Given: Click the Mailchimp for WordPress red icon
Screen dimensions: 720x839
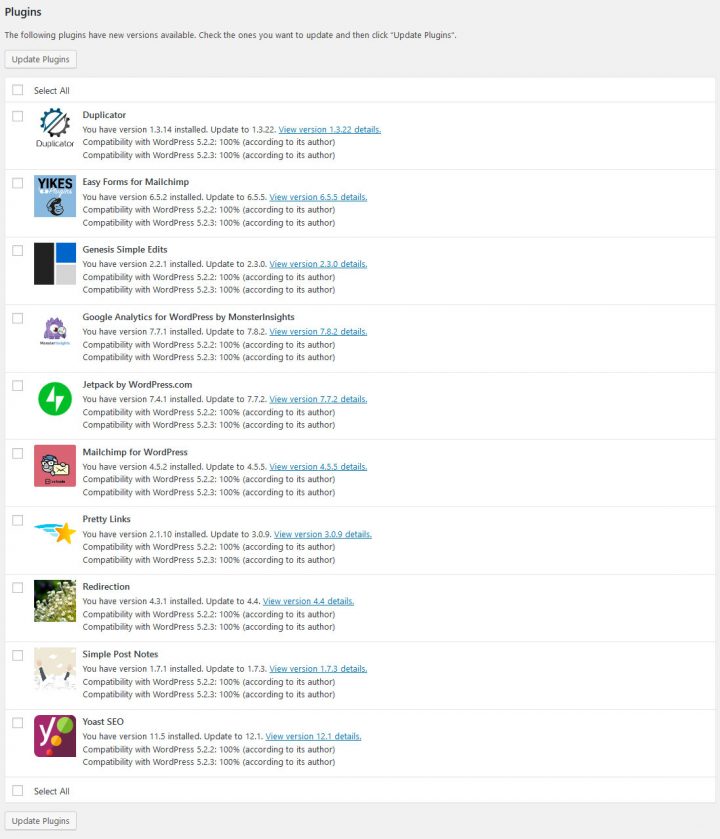Looking at the screenshot, I should [x=55, y=466].
